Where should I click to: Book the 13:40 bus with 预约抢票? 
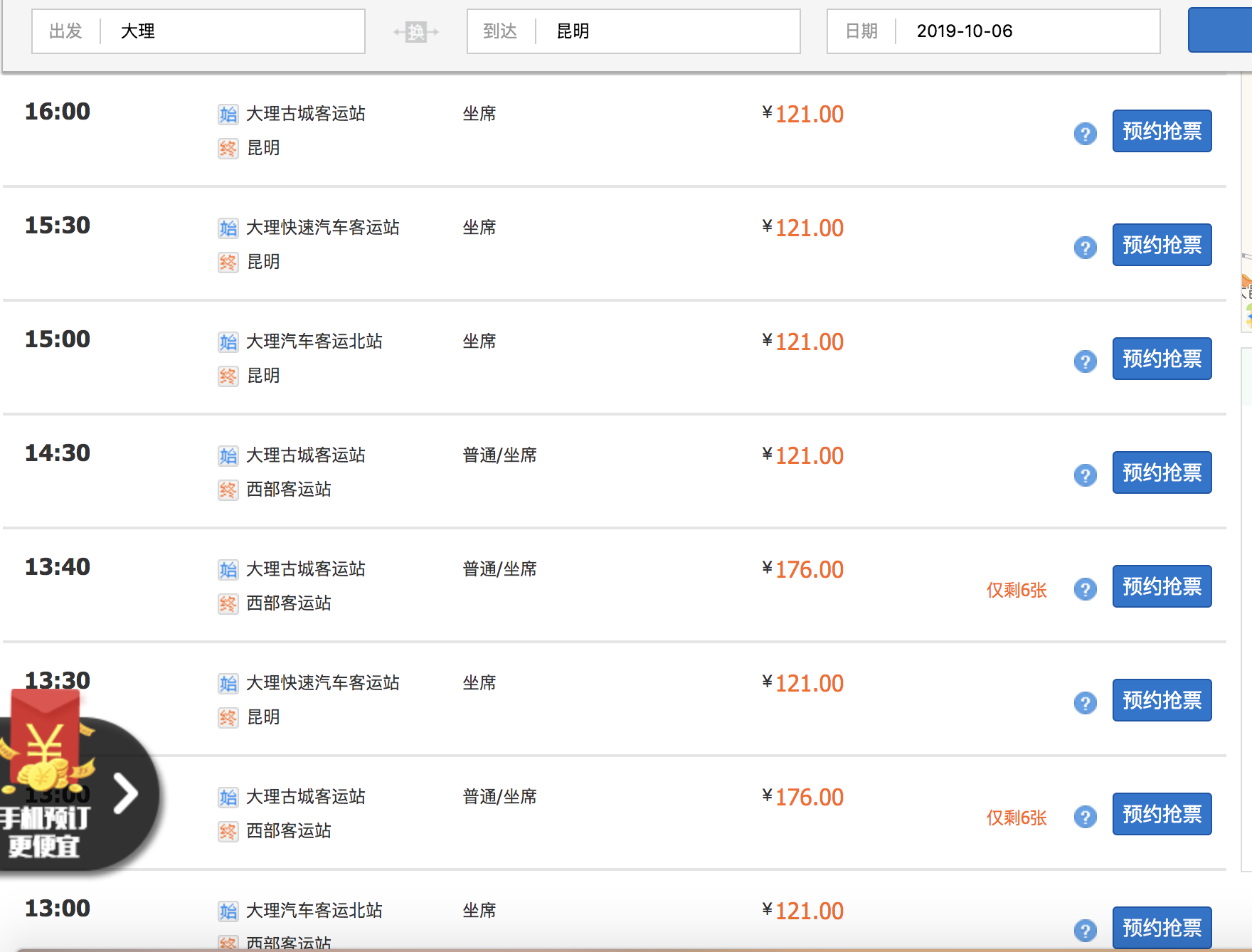(x=1162, y=586)
